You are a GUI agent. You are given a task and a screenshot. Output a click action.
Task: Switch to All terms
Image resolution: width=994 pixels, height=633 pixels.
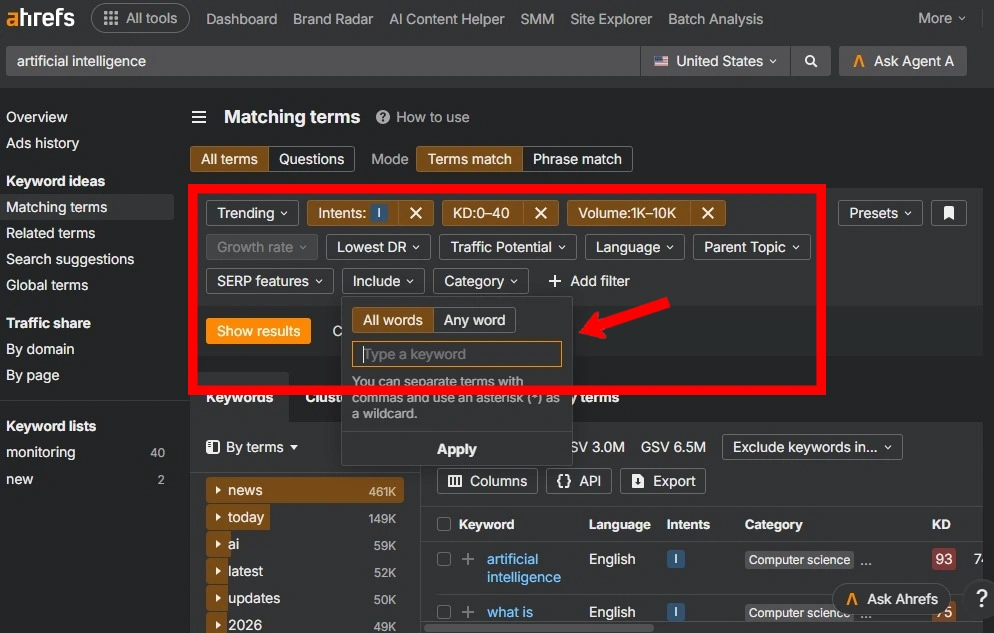pos(229,159)
